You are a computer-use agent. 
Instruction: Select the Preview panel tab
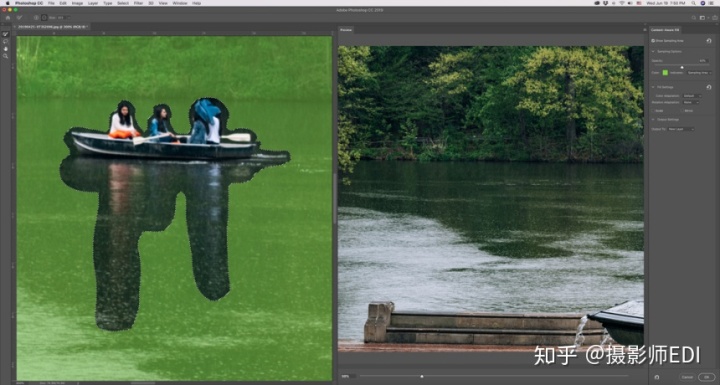346,30
